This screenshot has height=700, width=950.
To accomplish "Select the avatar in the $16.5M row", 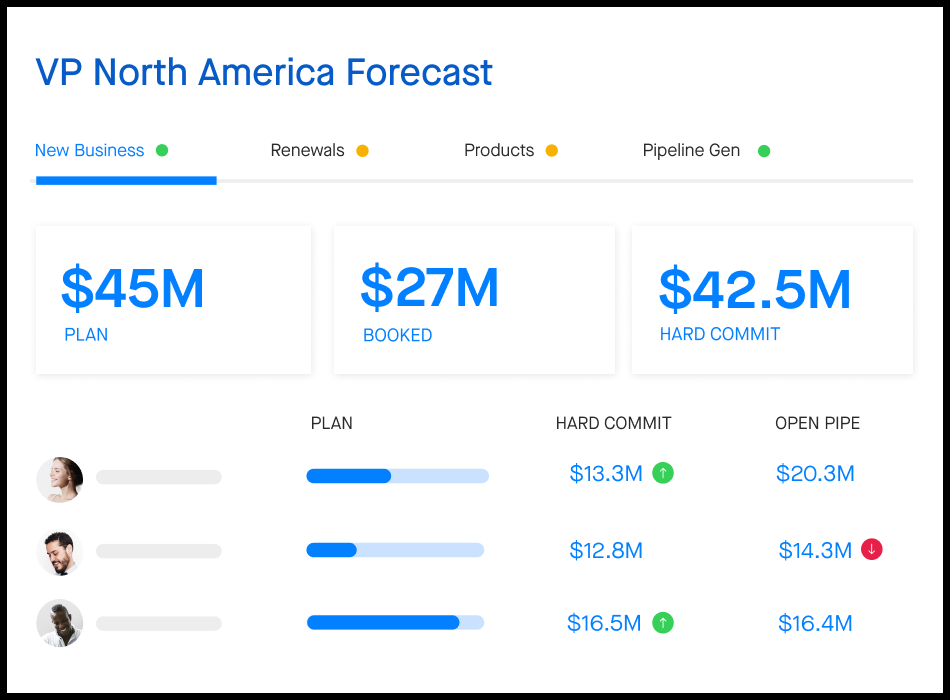I will 60,623.
